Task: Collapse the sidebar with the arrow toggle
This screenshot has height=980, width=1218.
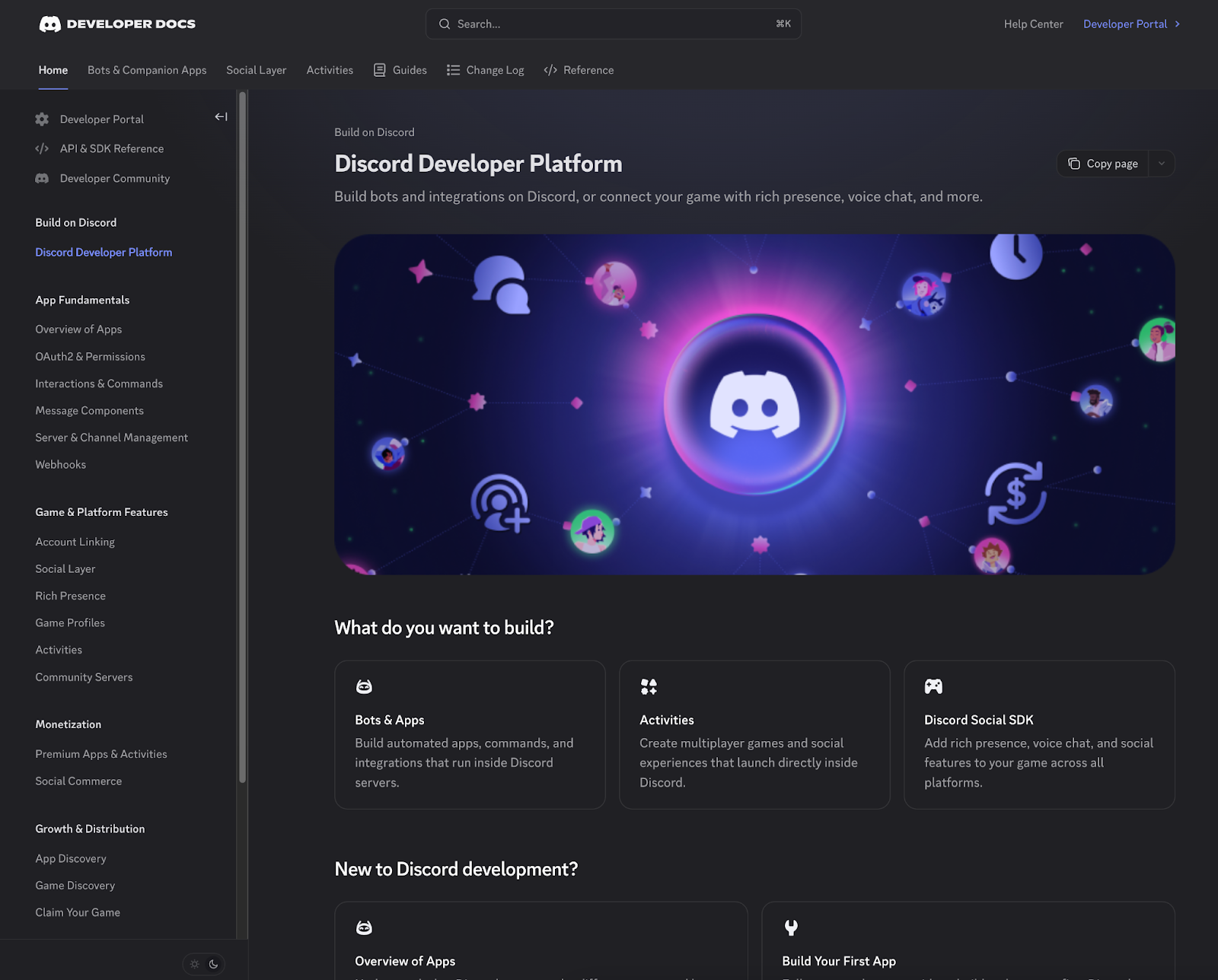Action: (x=220, y=116)
